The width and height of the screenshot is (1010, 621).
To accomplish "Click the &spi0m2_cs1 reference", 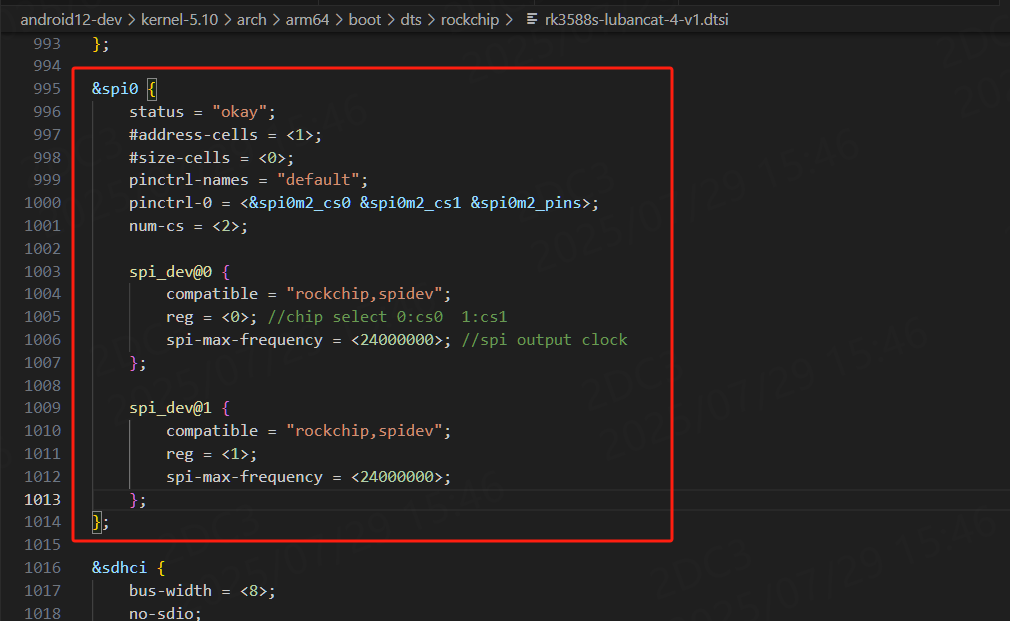I will (x=410, y=203).
